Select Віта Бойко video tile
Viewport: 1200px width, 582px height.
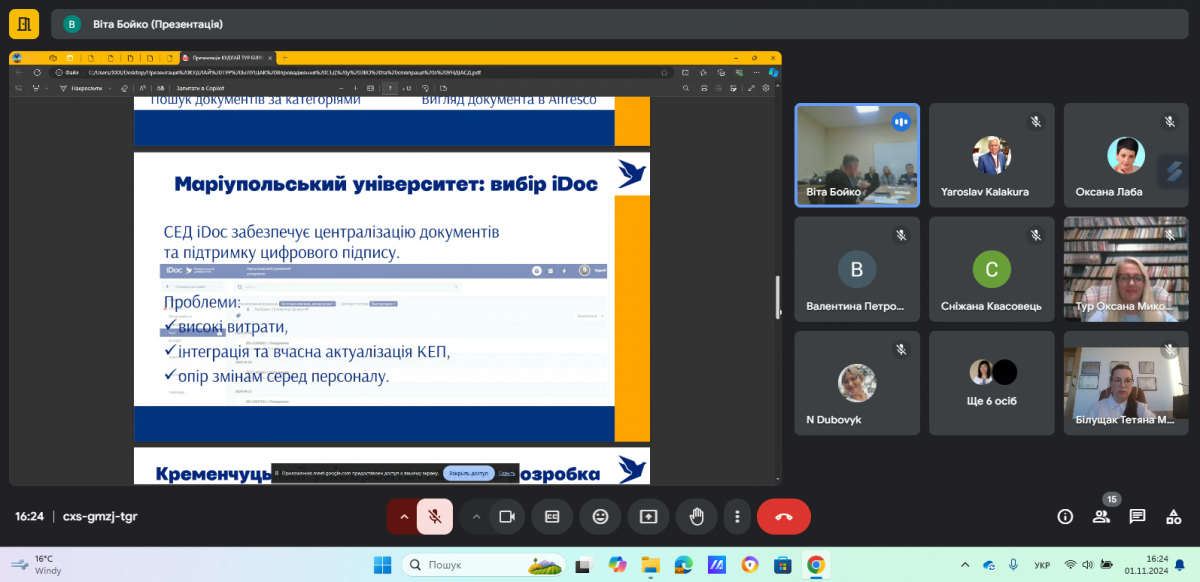point(857,155)
